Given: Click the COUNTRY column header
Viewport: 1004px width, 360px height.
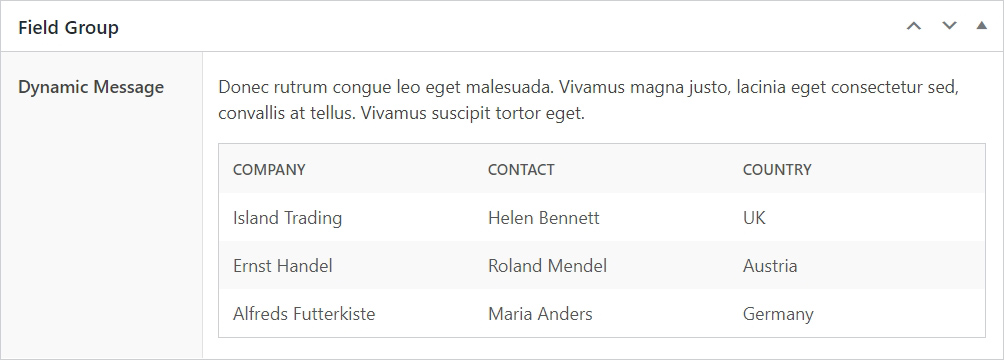Looking at the screenshot, I should coord(777,169).
